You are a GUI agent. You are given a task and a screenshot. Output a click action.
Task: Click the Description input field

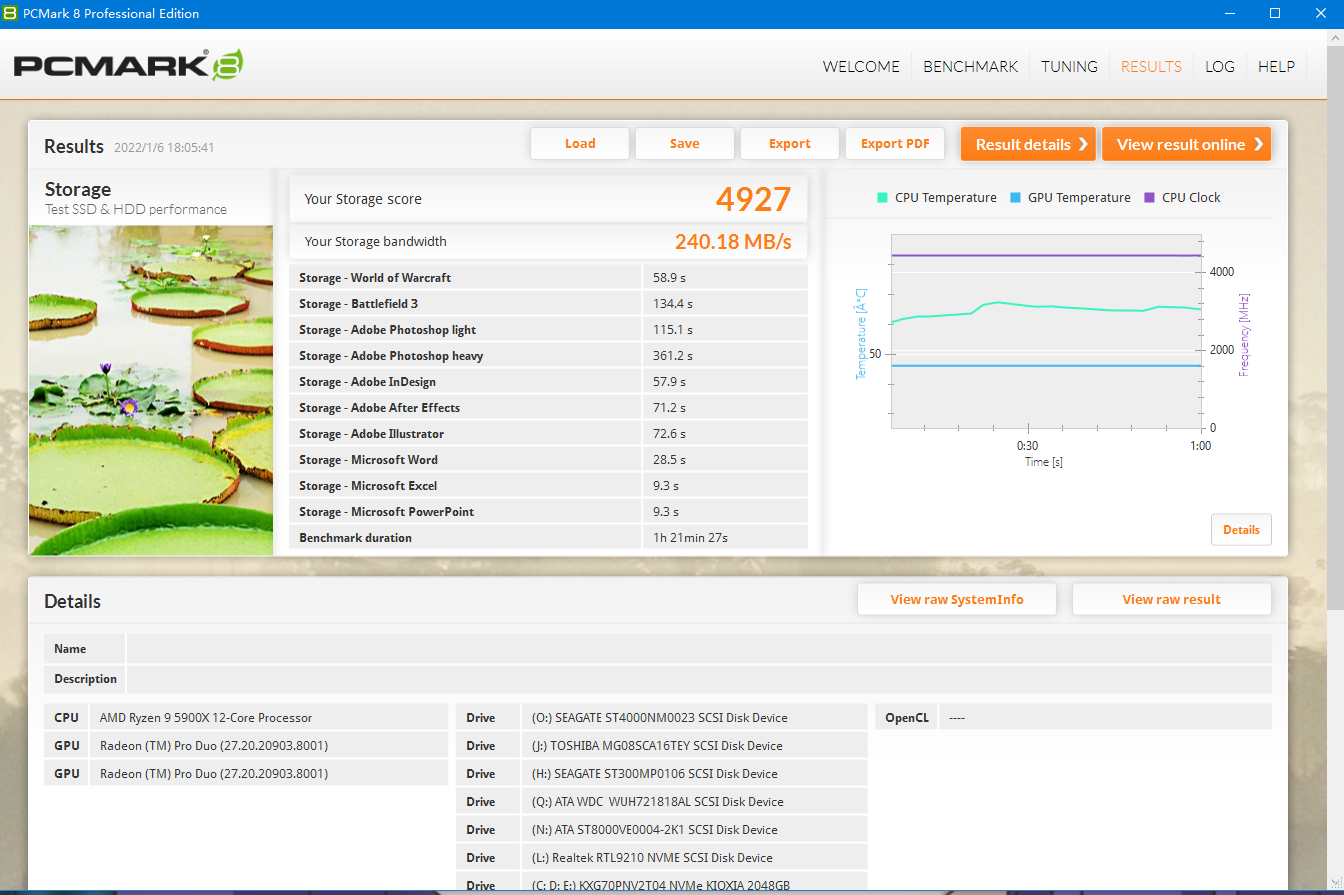point(699,679)
